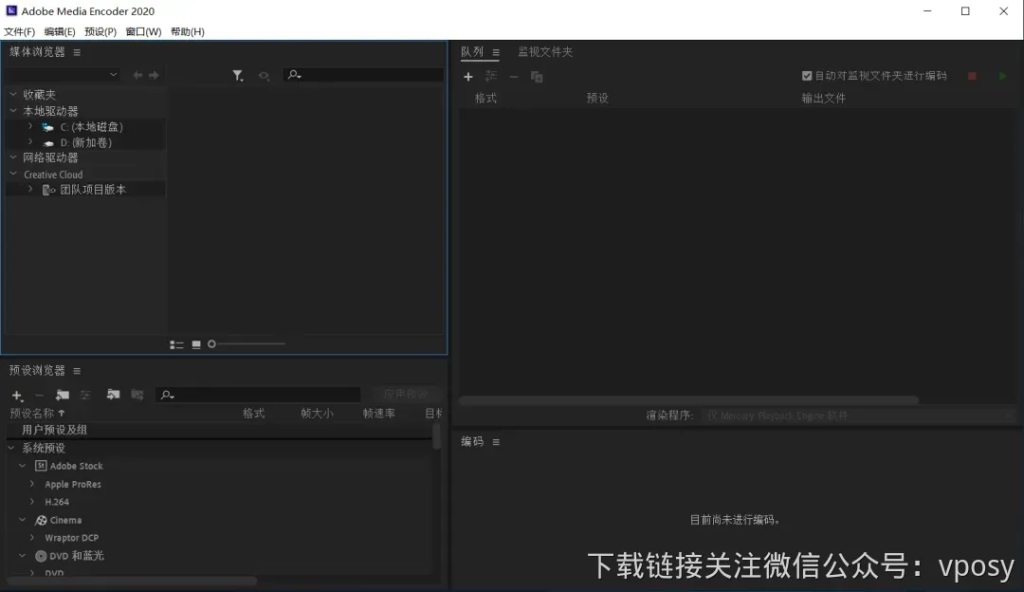Expand the Apple ProRes preset group
The height and width of the screenshot is (592, 1024).
tap(32, 484)
